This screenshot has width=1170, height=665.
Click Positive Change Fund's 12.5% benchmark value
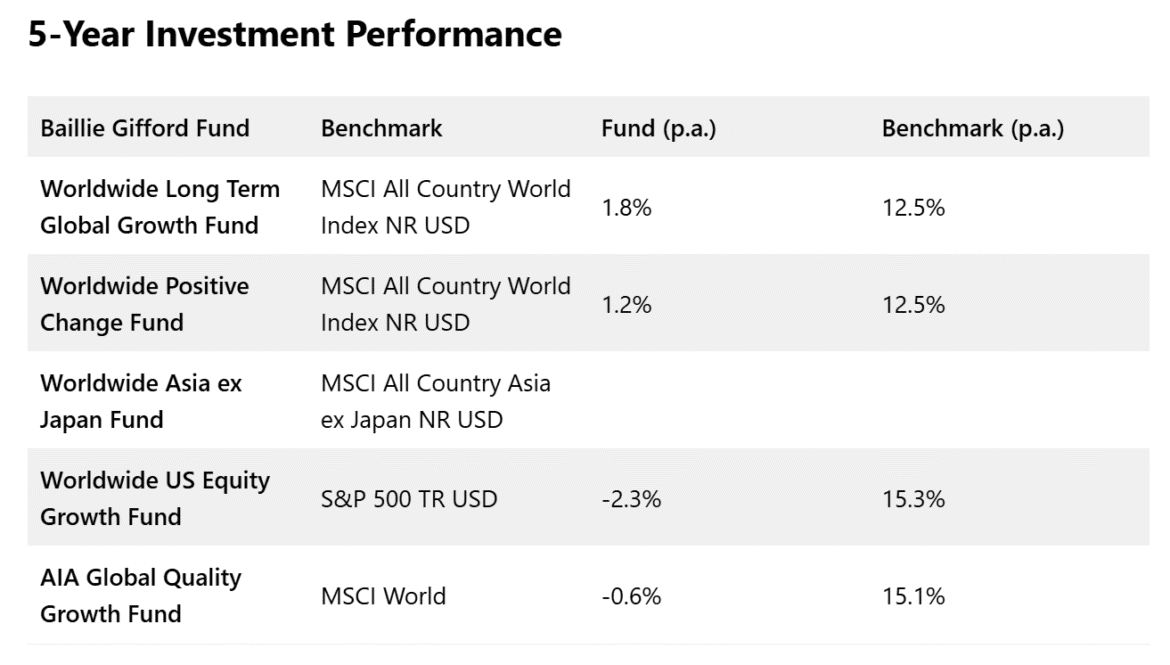pyautogui.click(x=913, y=305)
